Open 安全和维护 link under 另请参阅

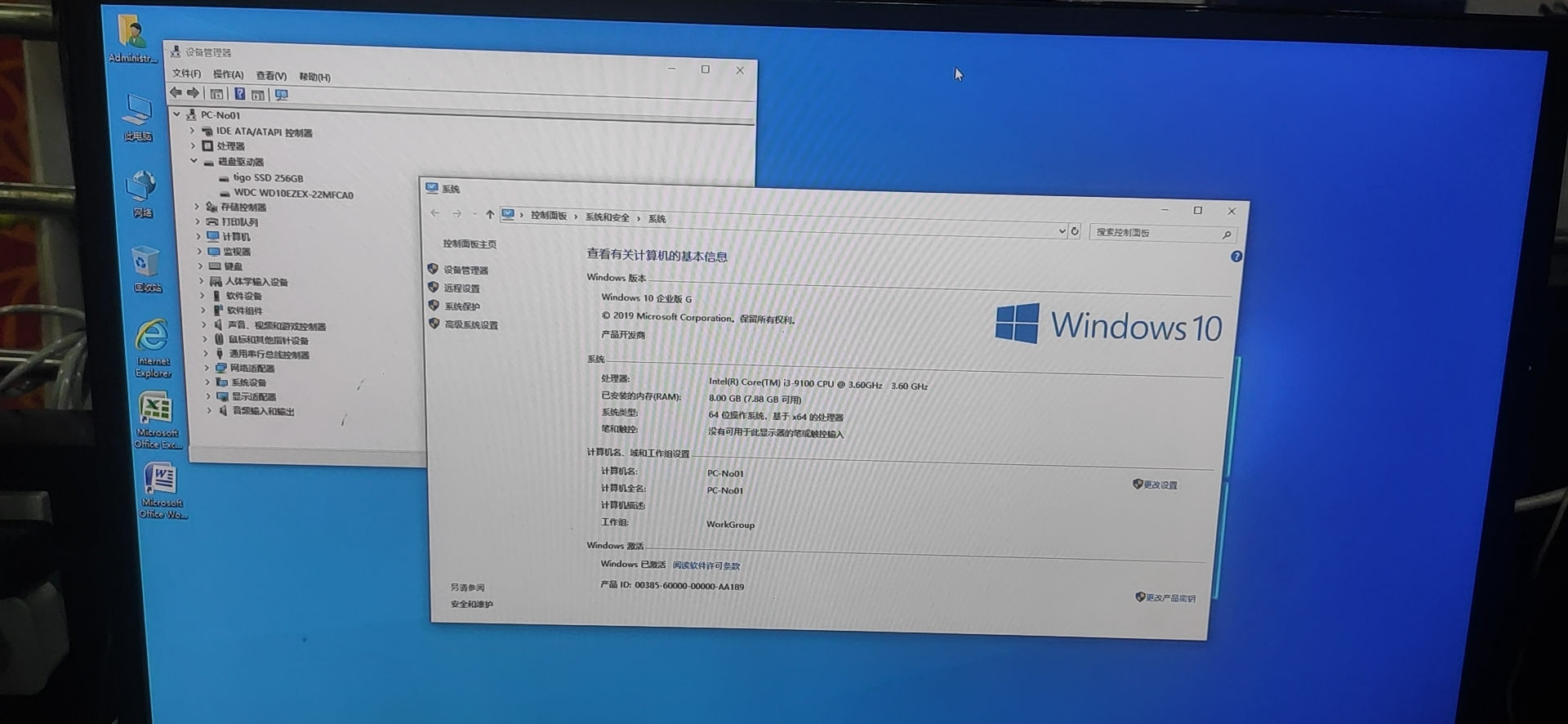coord(472,605)
